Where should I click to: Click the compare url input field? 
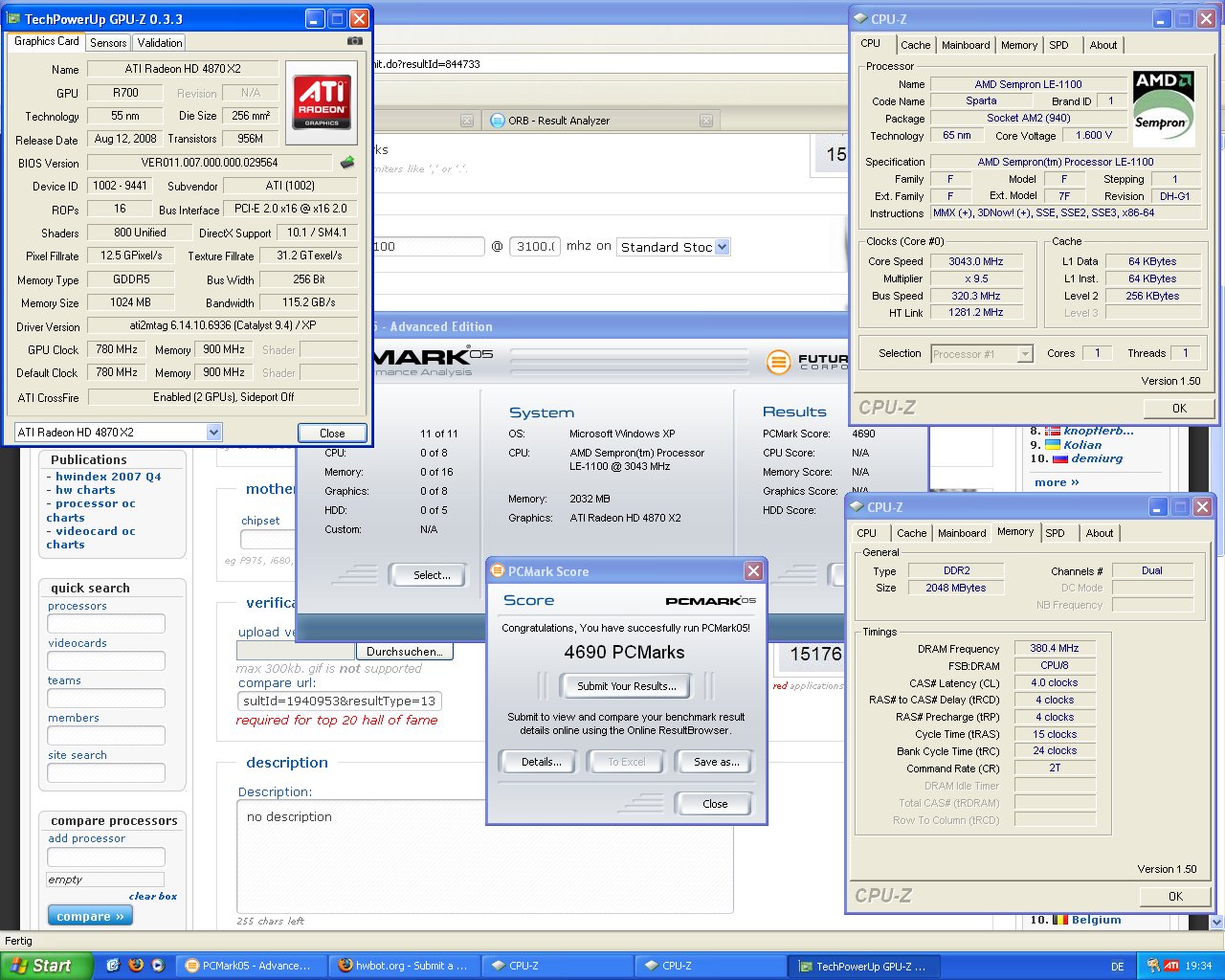pyautogui.click(x=339, y=701)
